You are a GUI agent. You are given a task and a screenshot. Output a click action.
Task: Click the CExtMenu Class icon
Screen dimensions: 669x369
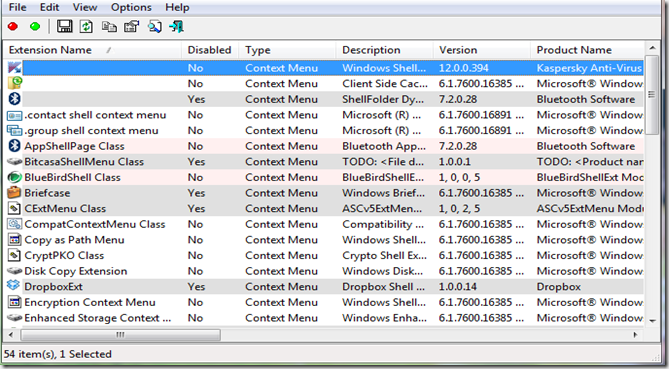pos(15,209)
